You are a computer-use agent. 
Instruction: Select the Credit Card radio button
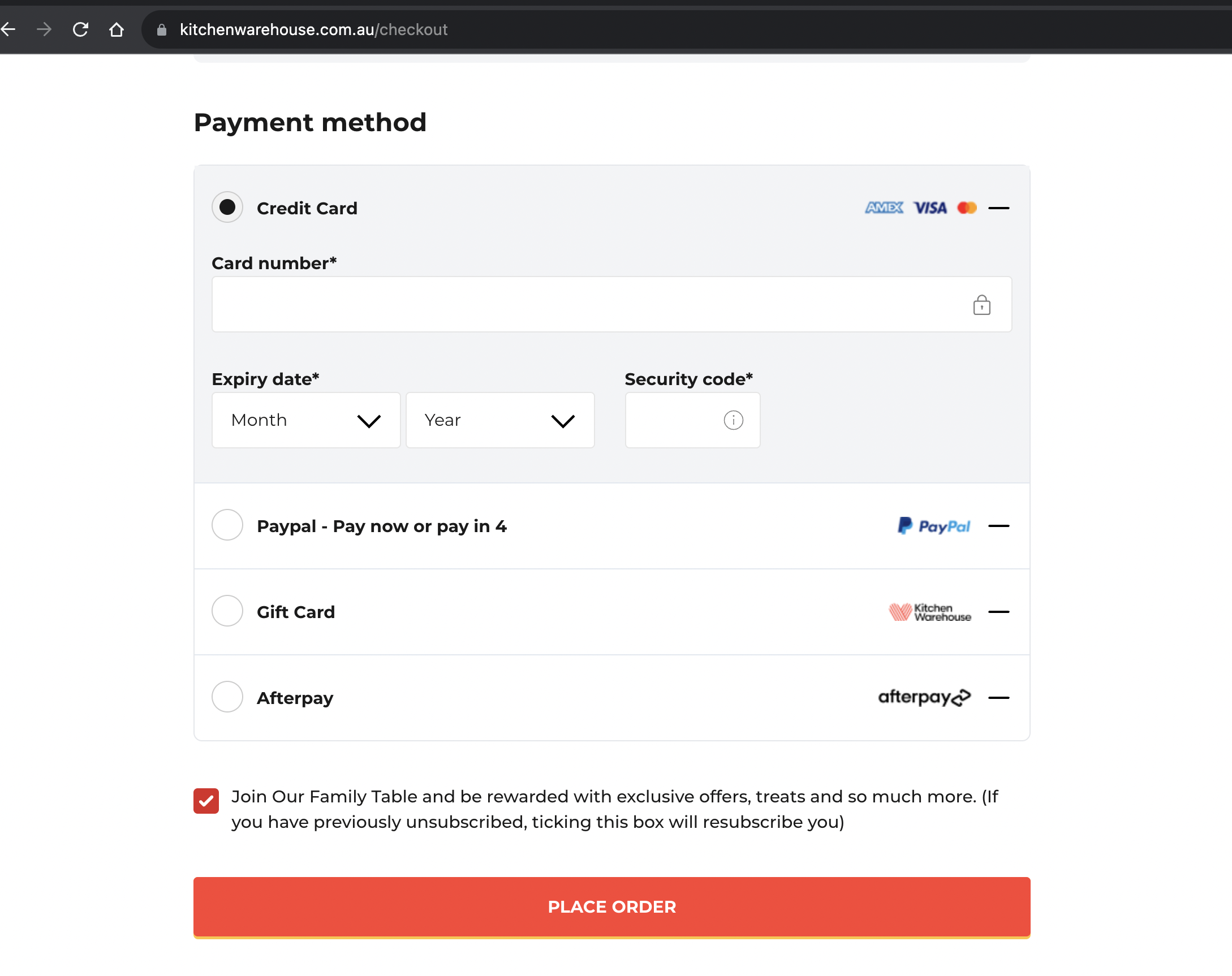coord(227,208)
